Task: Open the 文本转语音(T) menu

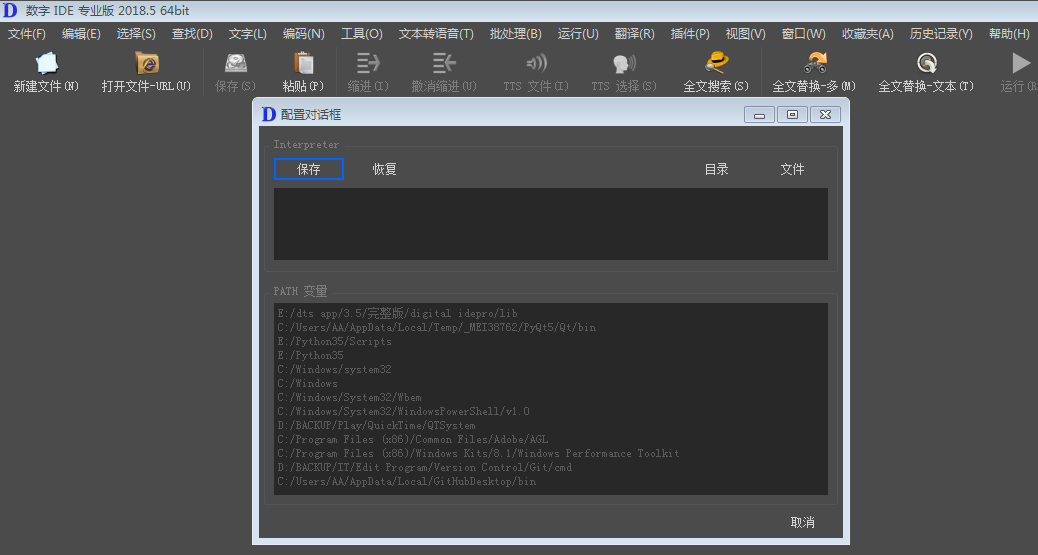Action: pyautogui.click(x=436, y=34)
